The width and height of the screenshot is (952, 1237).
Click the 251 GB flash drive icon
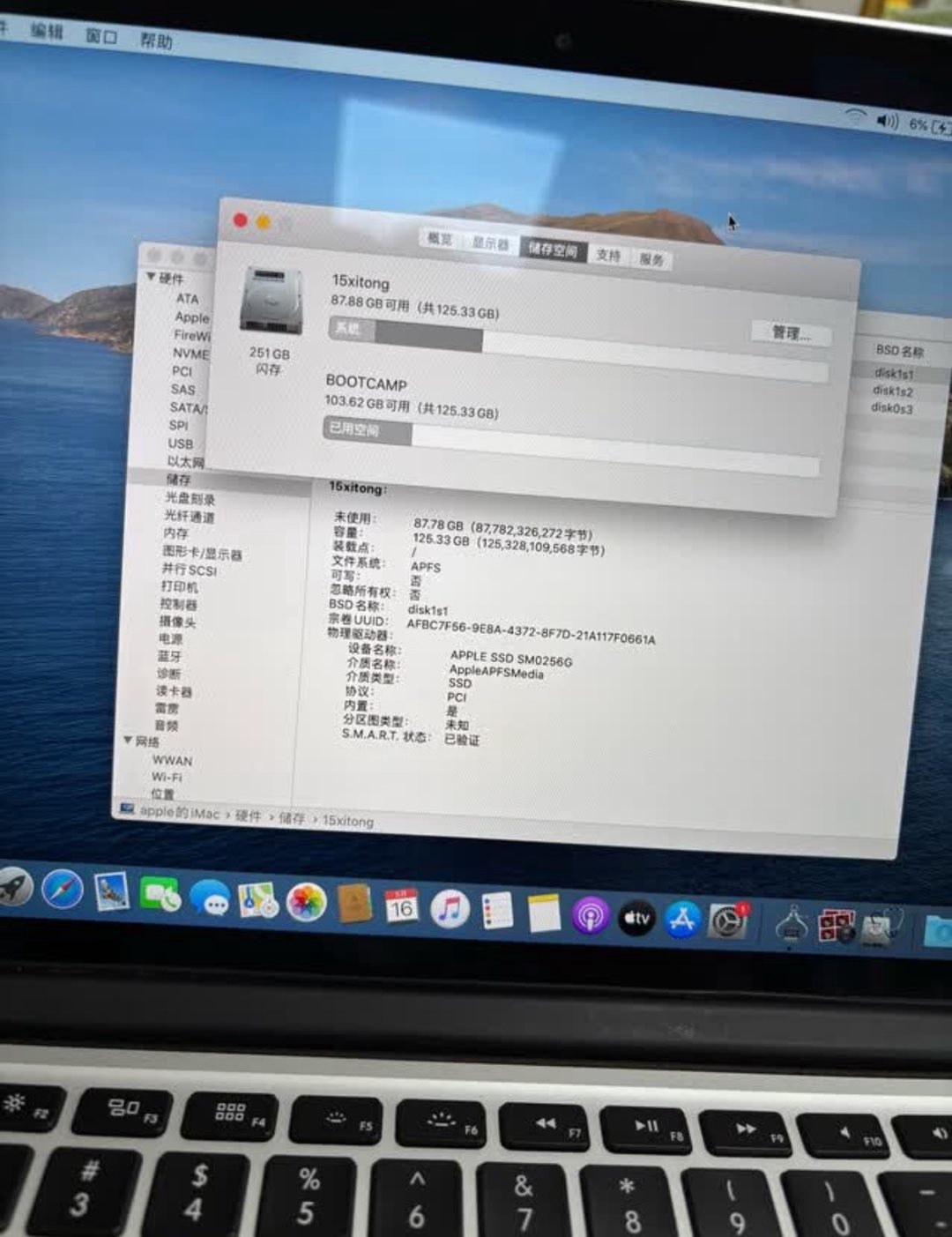(x=271, y=302)
